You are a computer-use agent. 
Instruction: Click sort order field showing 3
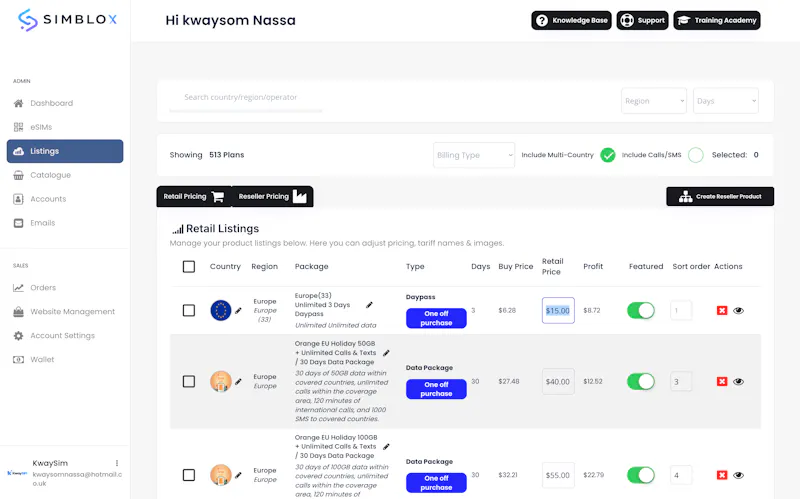point(681,382)
